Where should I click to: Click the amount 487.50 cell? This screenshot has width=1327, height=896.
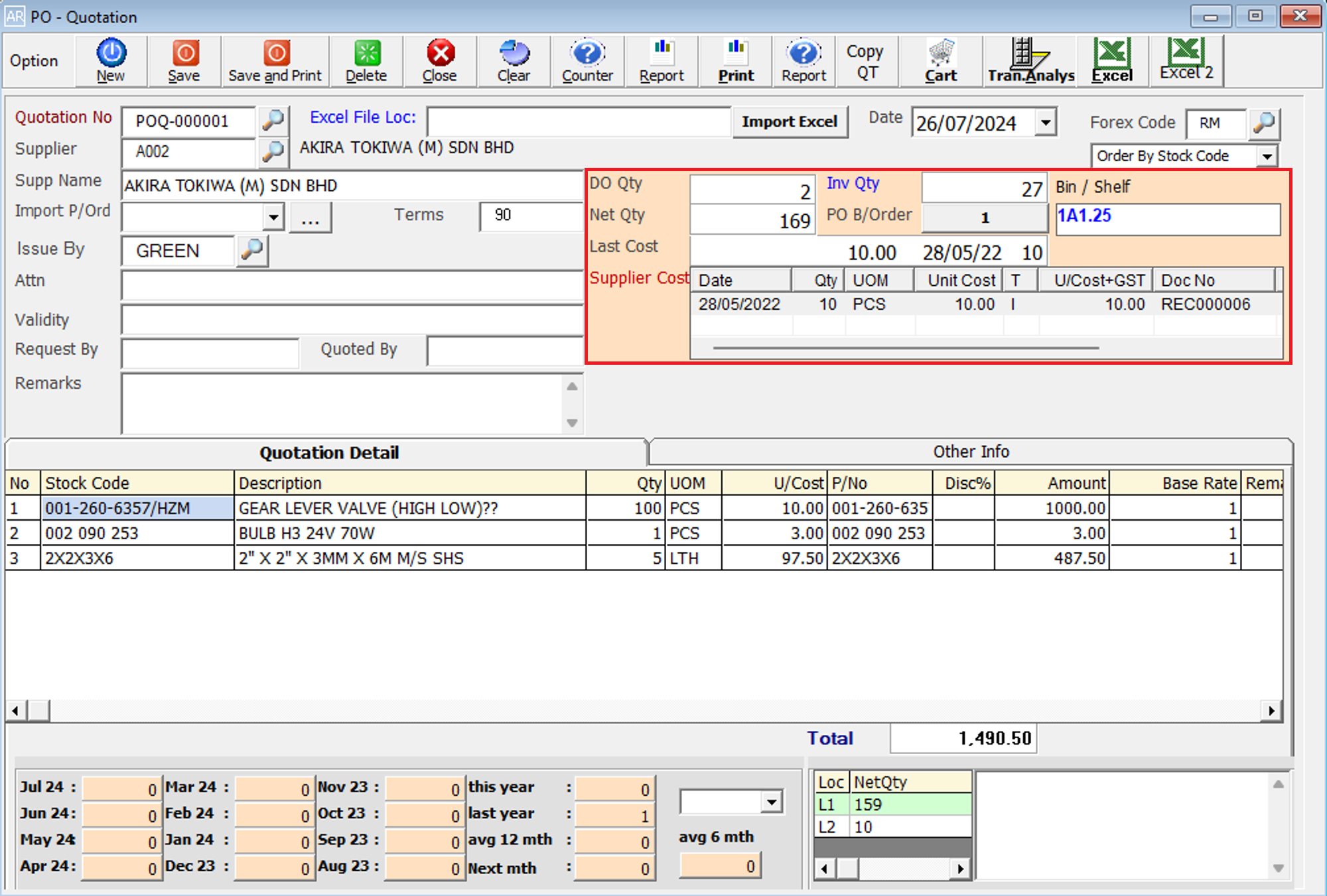tap(1052, 558)
